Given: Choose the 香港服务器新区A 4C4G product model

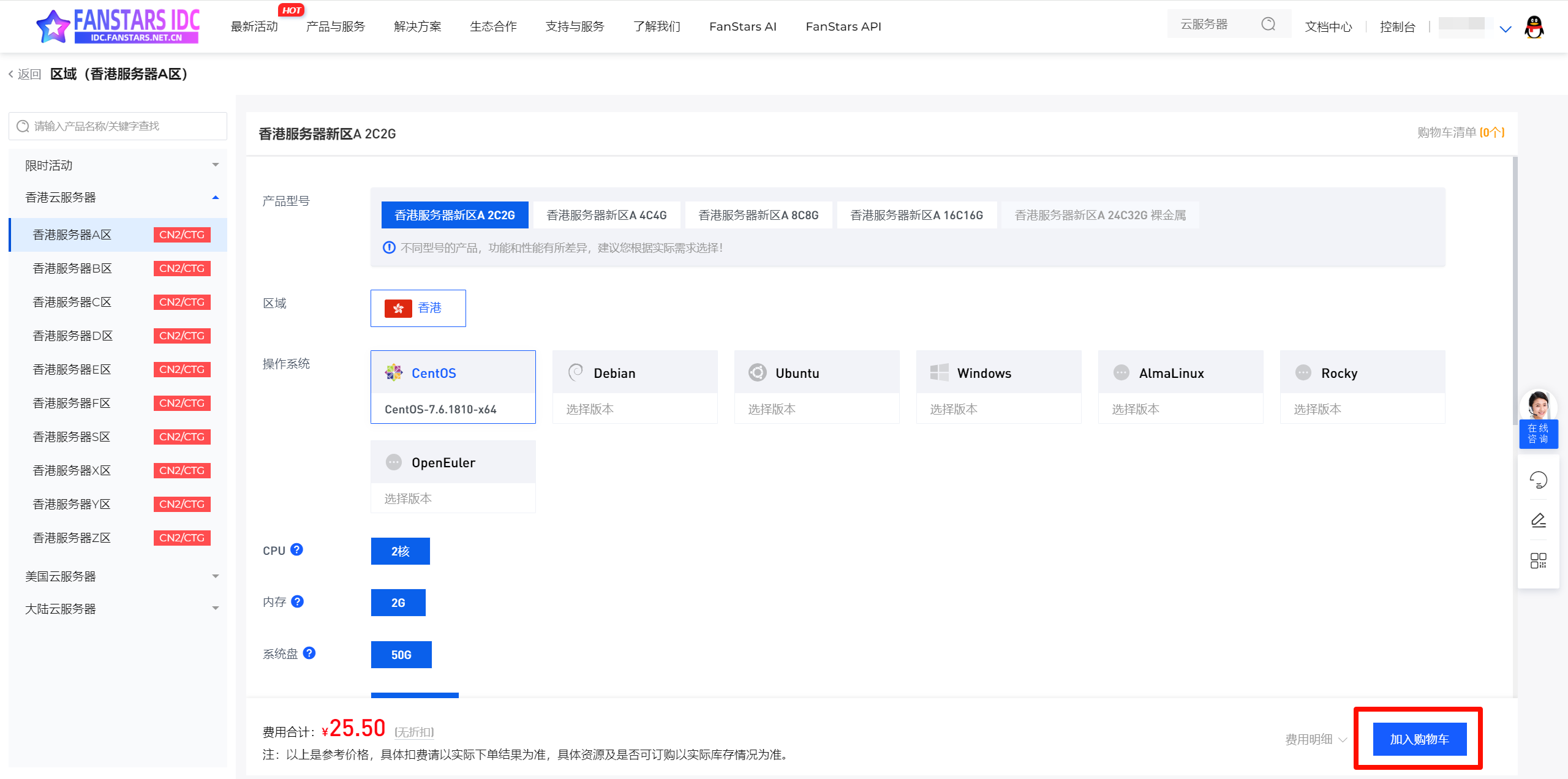Looking at the screenshot, I should point(606,215).
